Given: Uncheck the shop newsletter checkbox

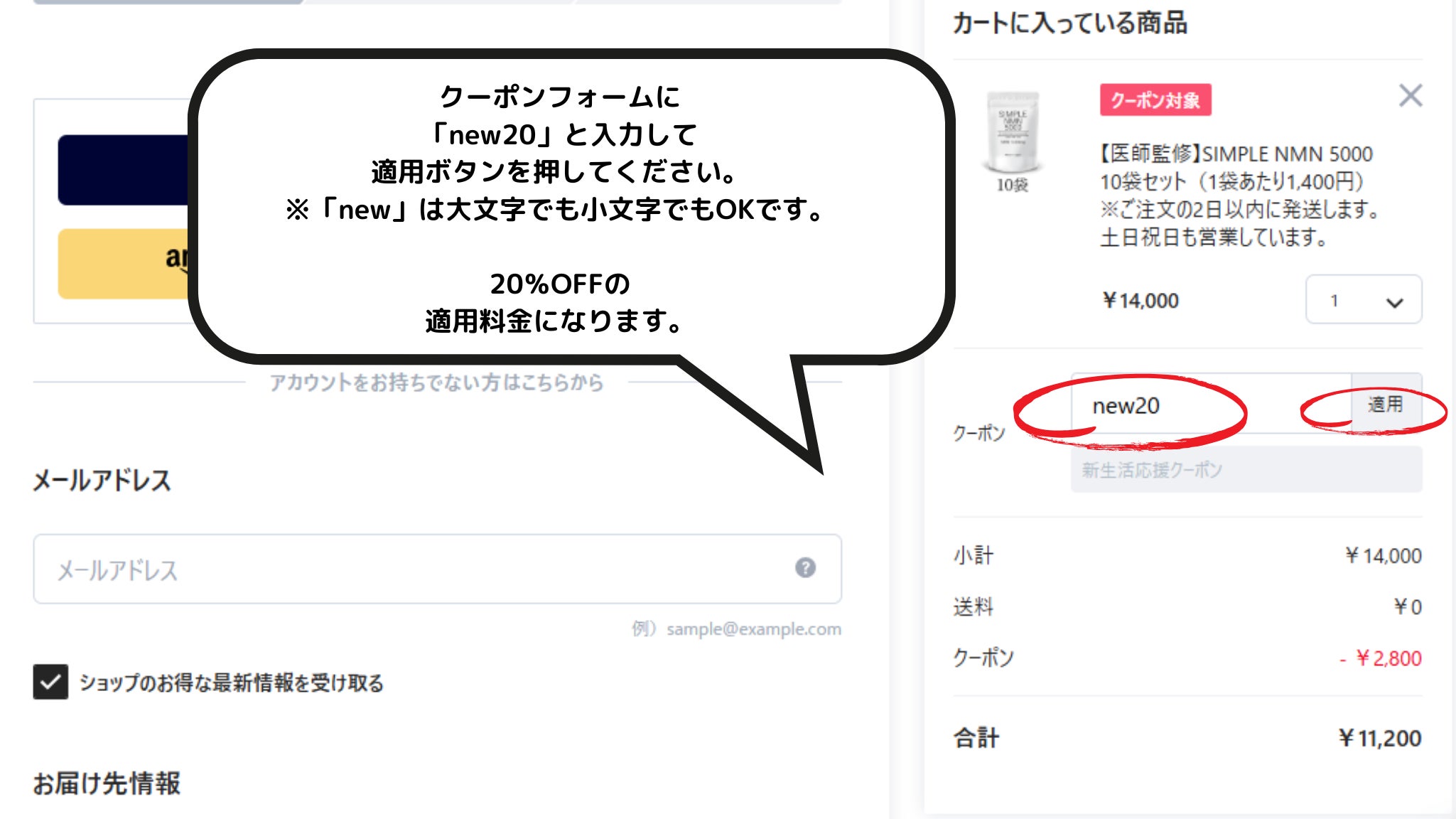Looking at the screenshot, I should (x=50, y=682).
